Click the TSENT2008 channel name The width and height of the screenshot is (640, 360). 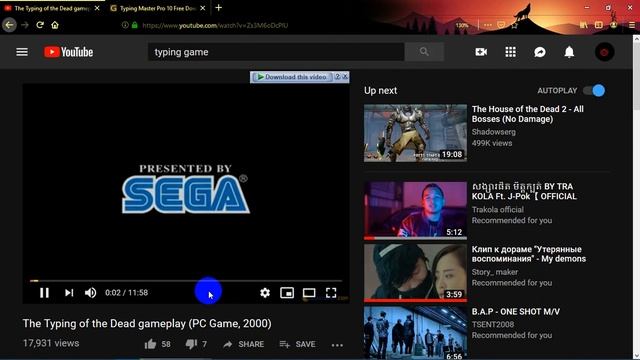[493, 324]
